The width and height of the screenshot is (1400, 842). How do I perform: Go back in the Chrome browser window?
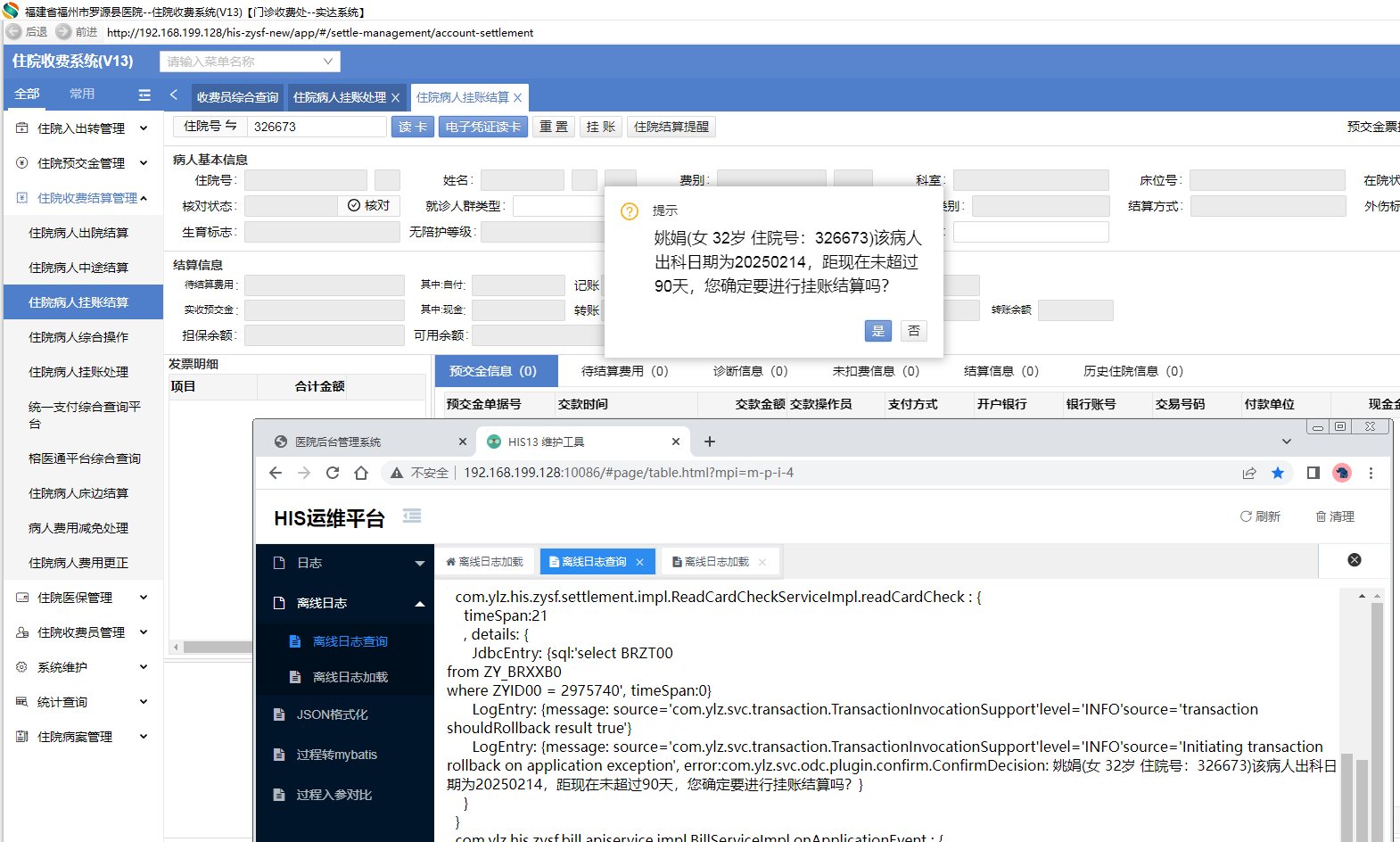(x=276, y=473)
